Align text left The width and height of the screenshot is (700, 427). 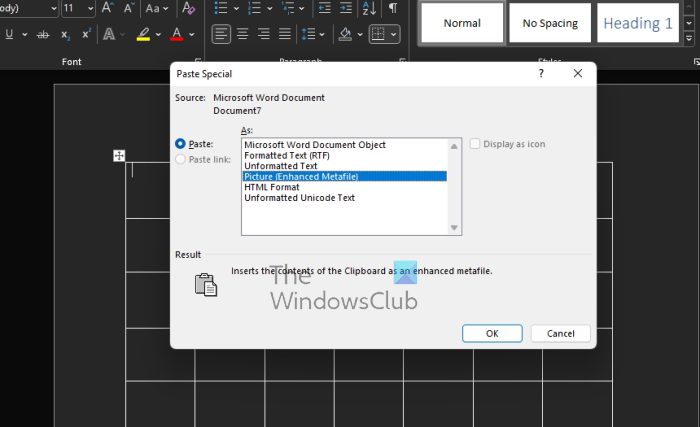tap(221, 34)
